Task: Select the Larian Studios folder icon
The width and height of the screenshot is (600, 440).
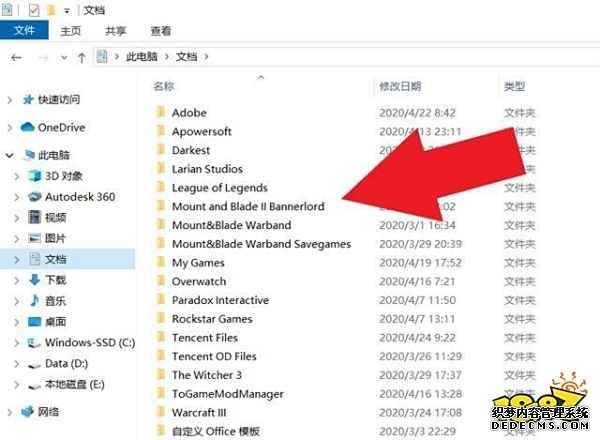Action: pyautogui.click(x=161, y=168)
